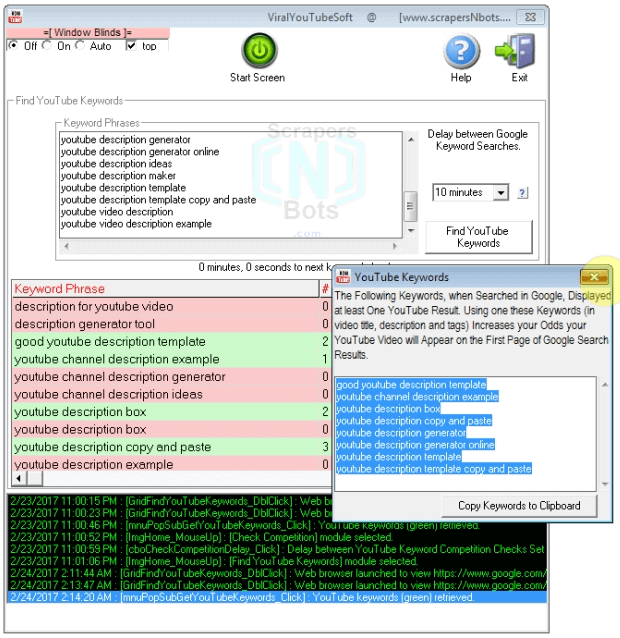Click the Find YouTube Keywords button
Screen dimensions: 620x638
478,237
